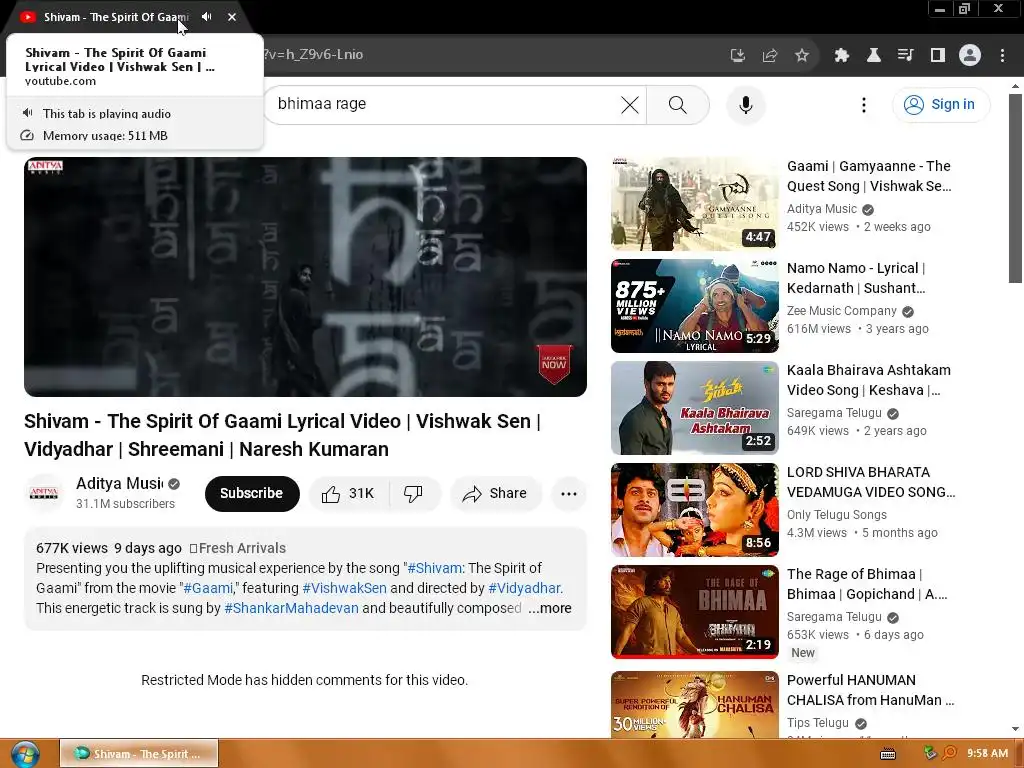1024x768 pixels.
Task: Click the #VishwakSen hashtag link
Action: [x=344, y=588]
